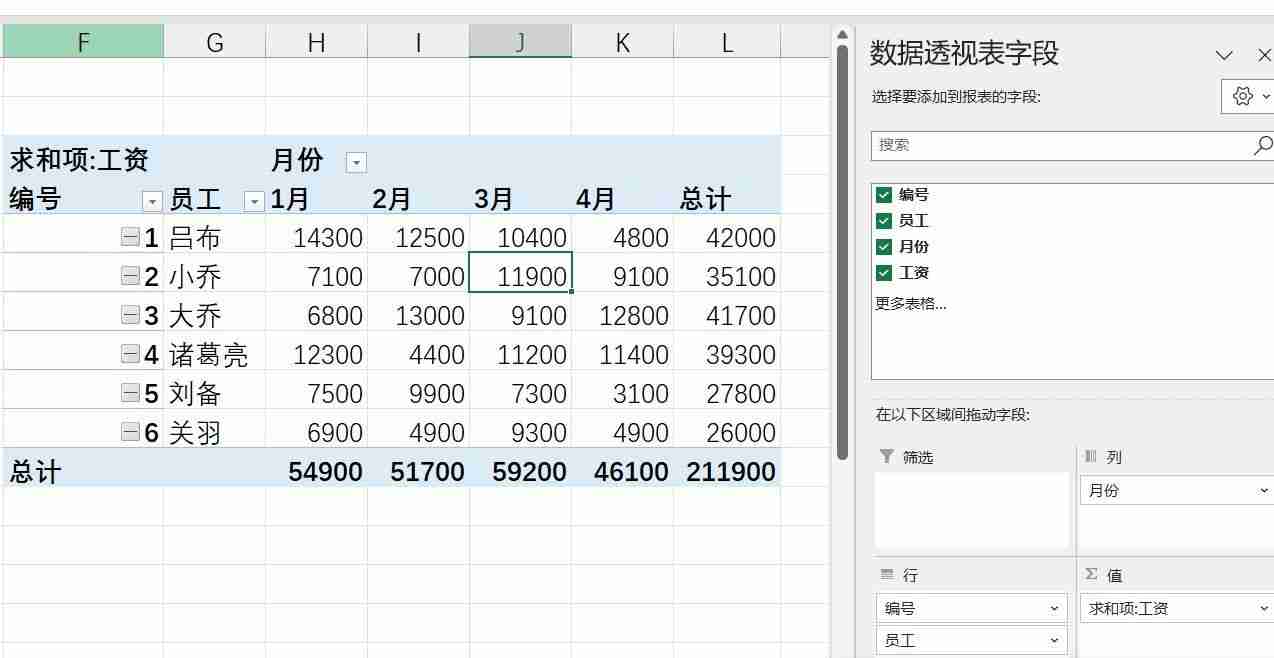Click the rows icon beside 行 label
This screenshot has width=1274, height=658.
click(888, 574)
